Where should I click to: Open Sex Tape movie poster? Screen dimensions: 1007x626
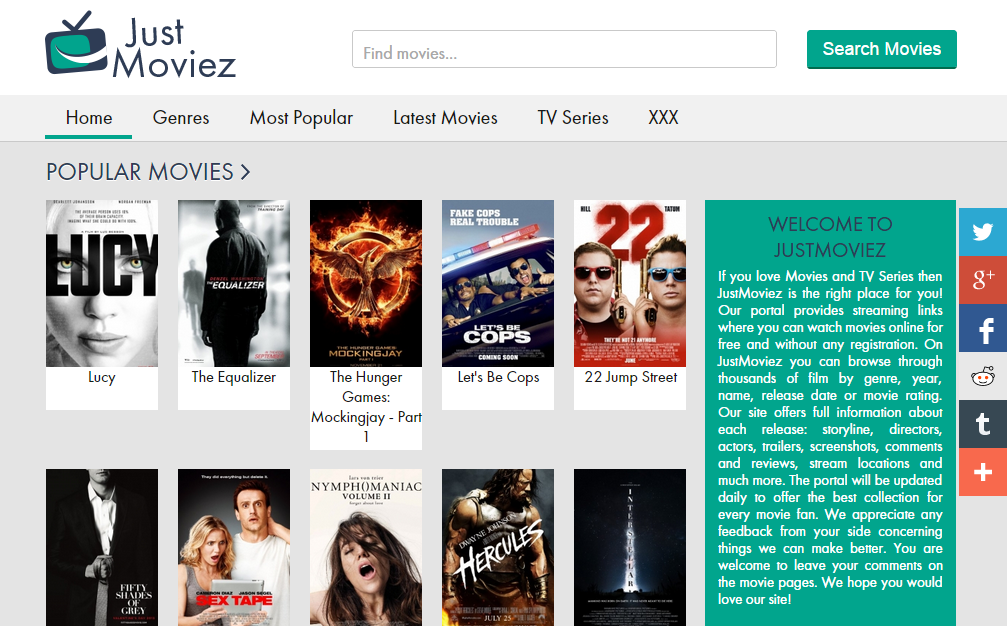234,547
